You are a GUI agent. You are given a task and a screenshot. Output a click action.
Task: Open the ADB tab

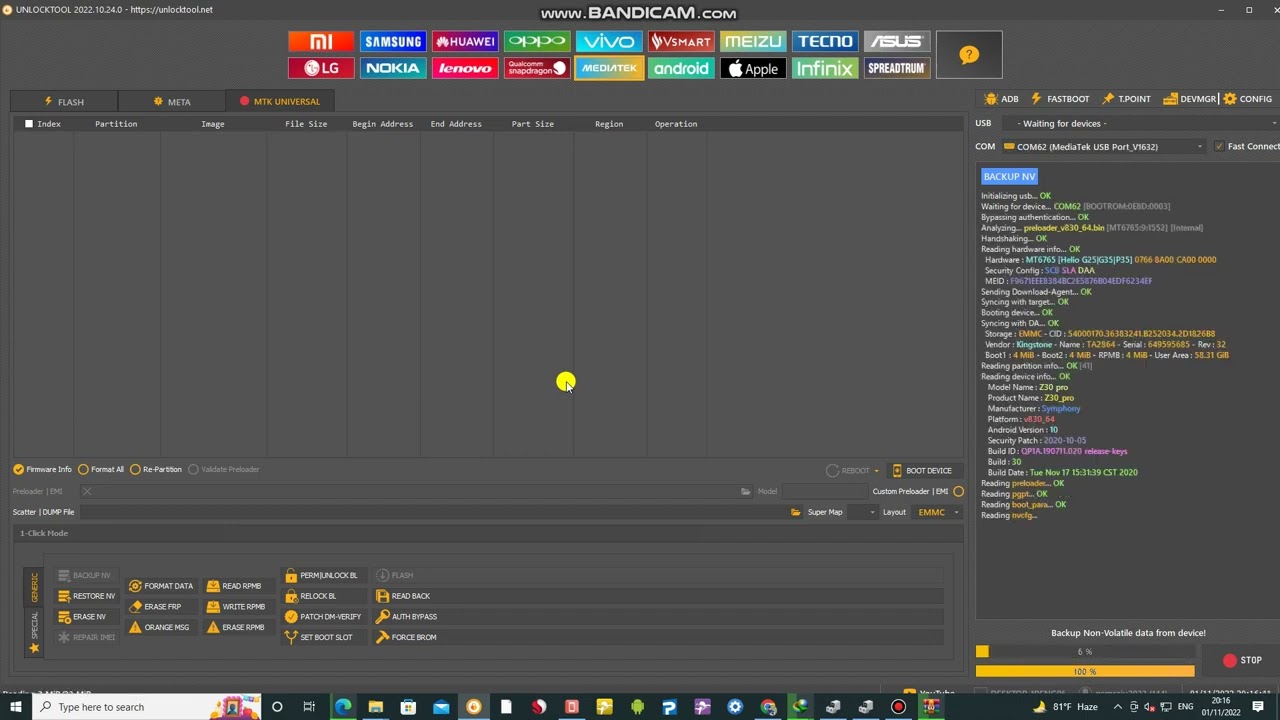1002,99
